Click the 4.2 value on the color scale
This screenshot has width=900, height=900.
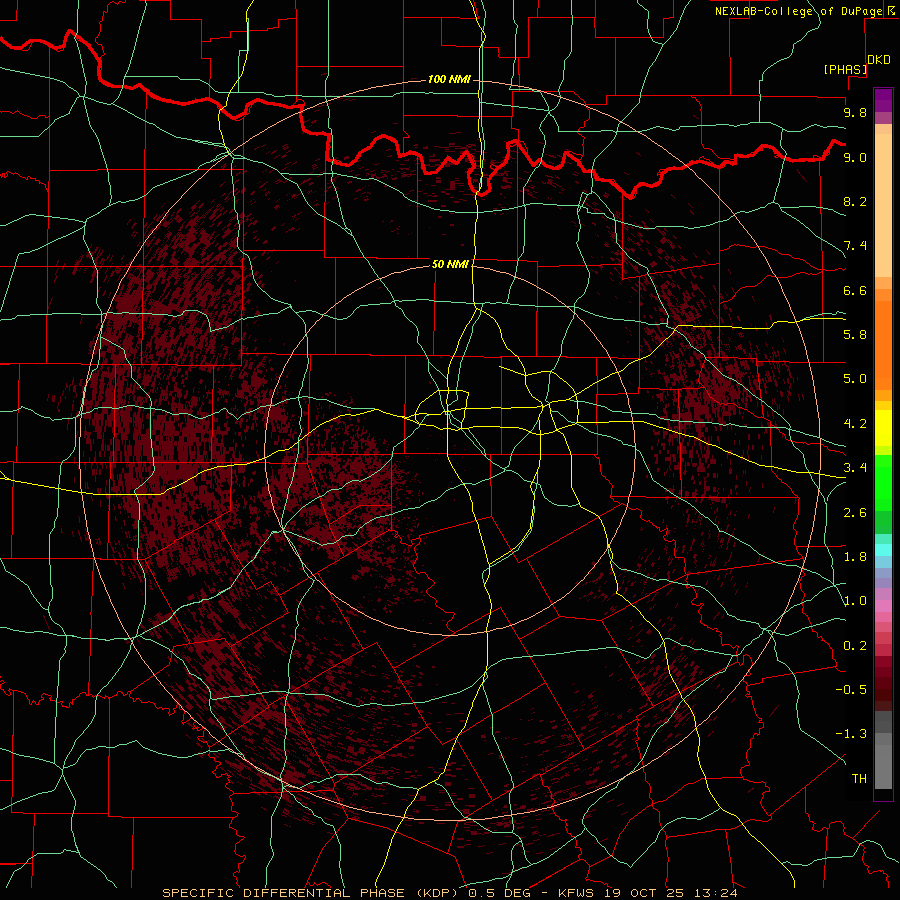pyautogui.click(x=855, y=424)
